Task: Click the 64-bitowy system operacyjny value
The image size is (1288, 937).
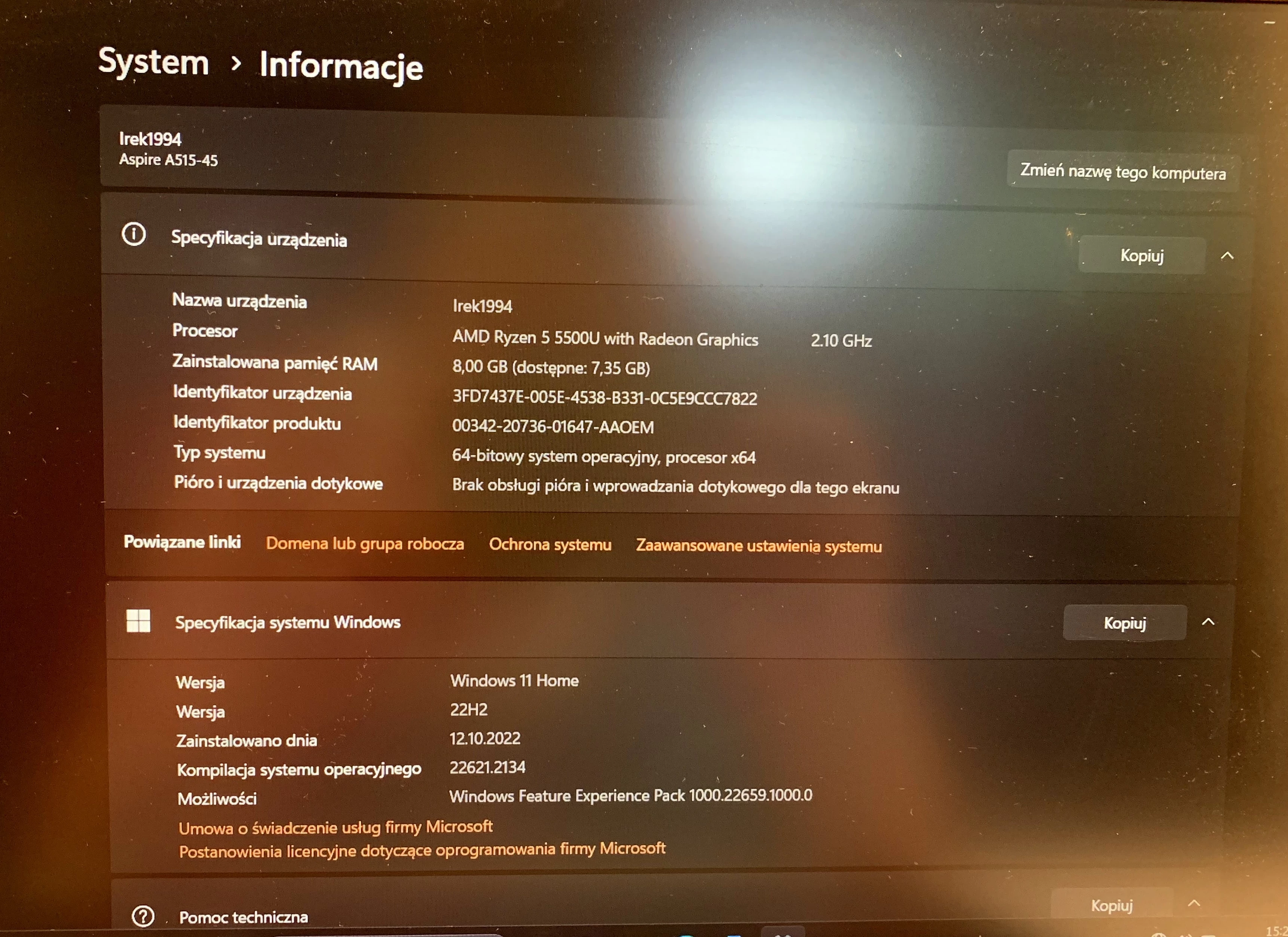Action: 604,457
